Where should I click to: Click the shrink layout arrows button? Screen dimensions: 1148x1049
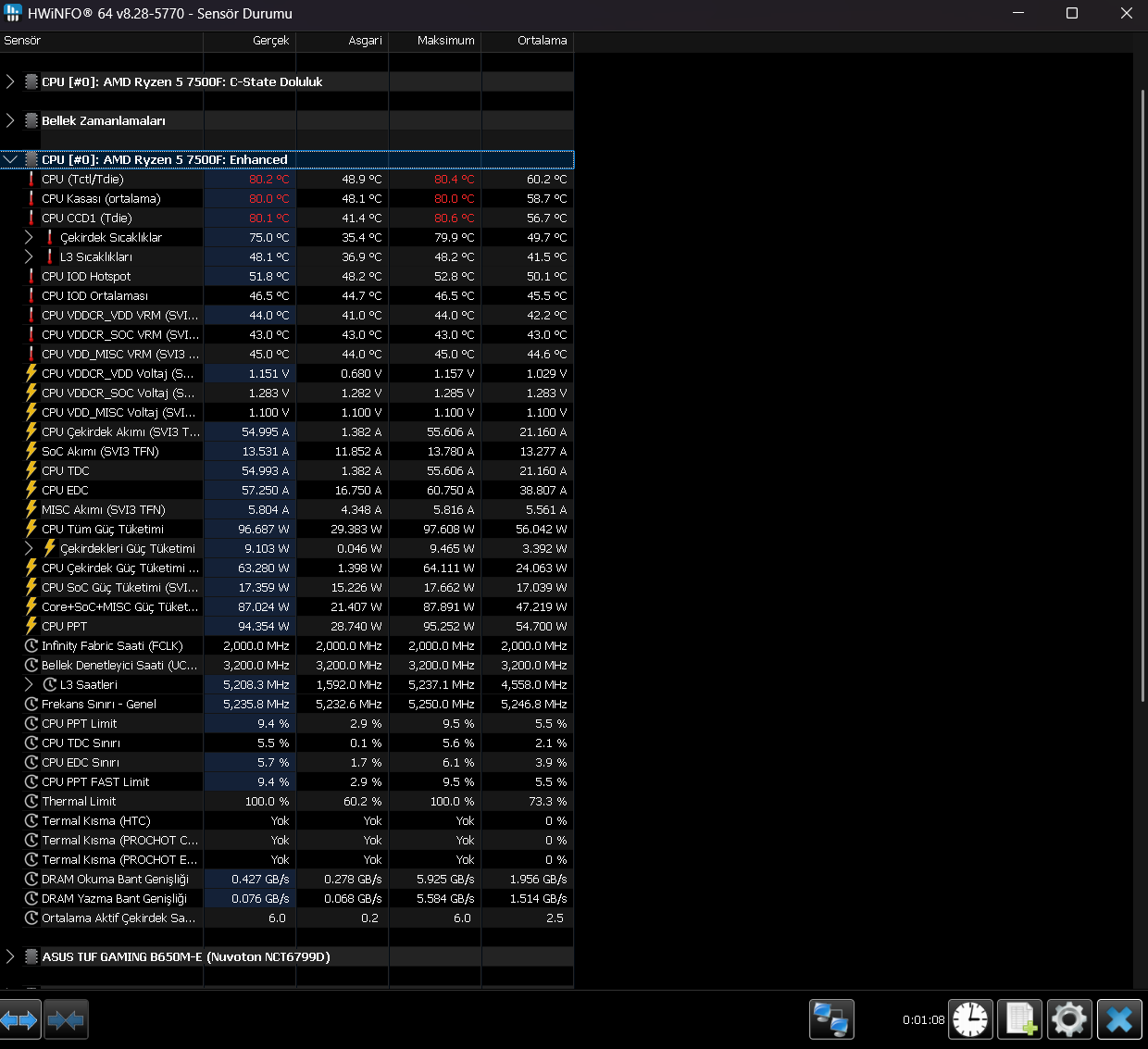click(x=66, y=1019)
